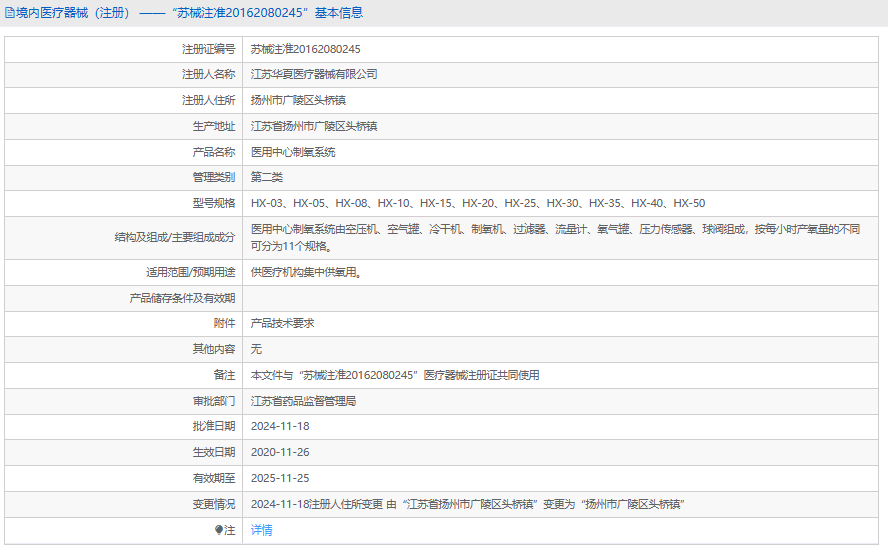Viewport: 888px width, 546px height.
Task: Click the 批准日期 row label
Action: pos(214,426)
